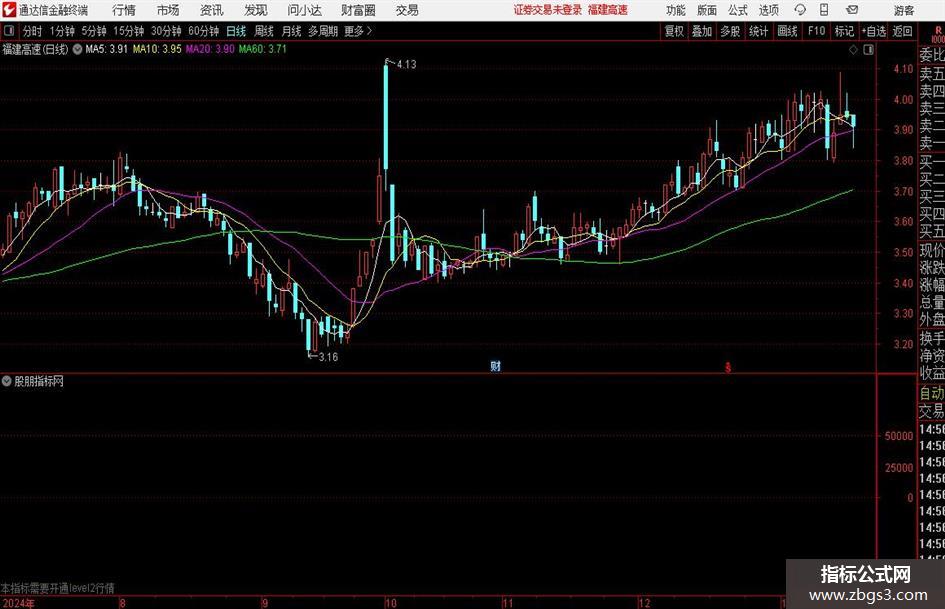Open the 选项 menu

pyautogui.click(x=768, y=10)
